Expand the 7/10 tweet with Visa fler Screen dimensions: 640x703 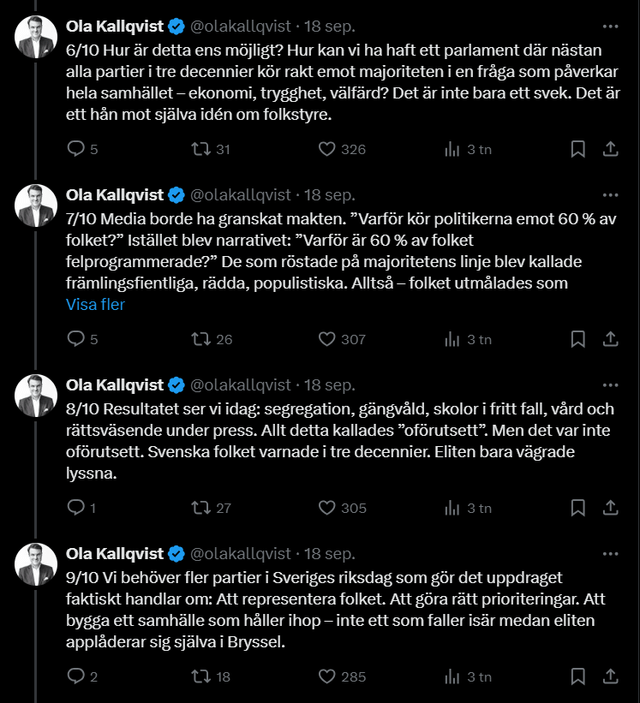click(95, 304)
